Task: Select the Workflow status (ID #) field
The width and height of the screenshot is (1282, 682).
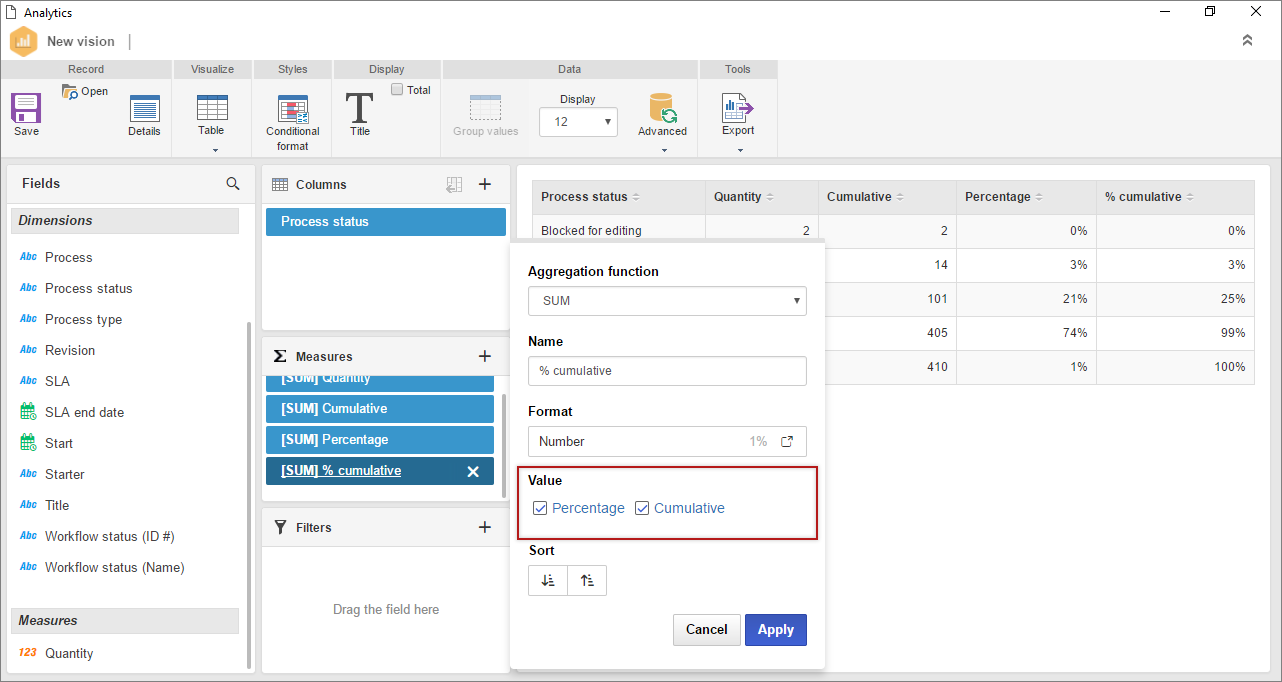Action: point(110,536)
